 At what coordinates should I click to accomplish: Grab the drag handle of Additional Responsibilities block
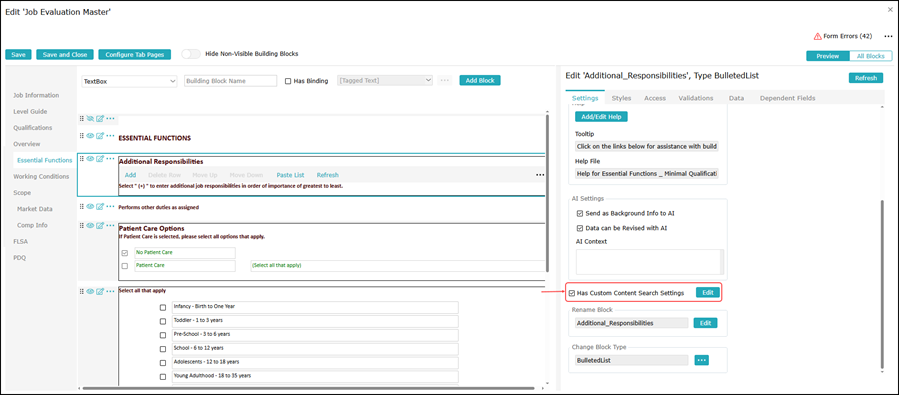pyautogui.click(x=81, y=159)
